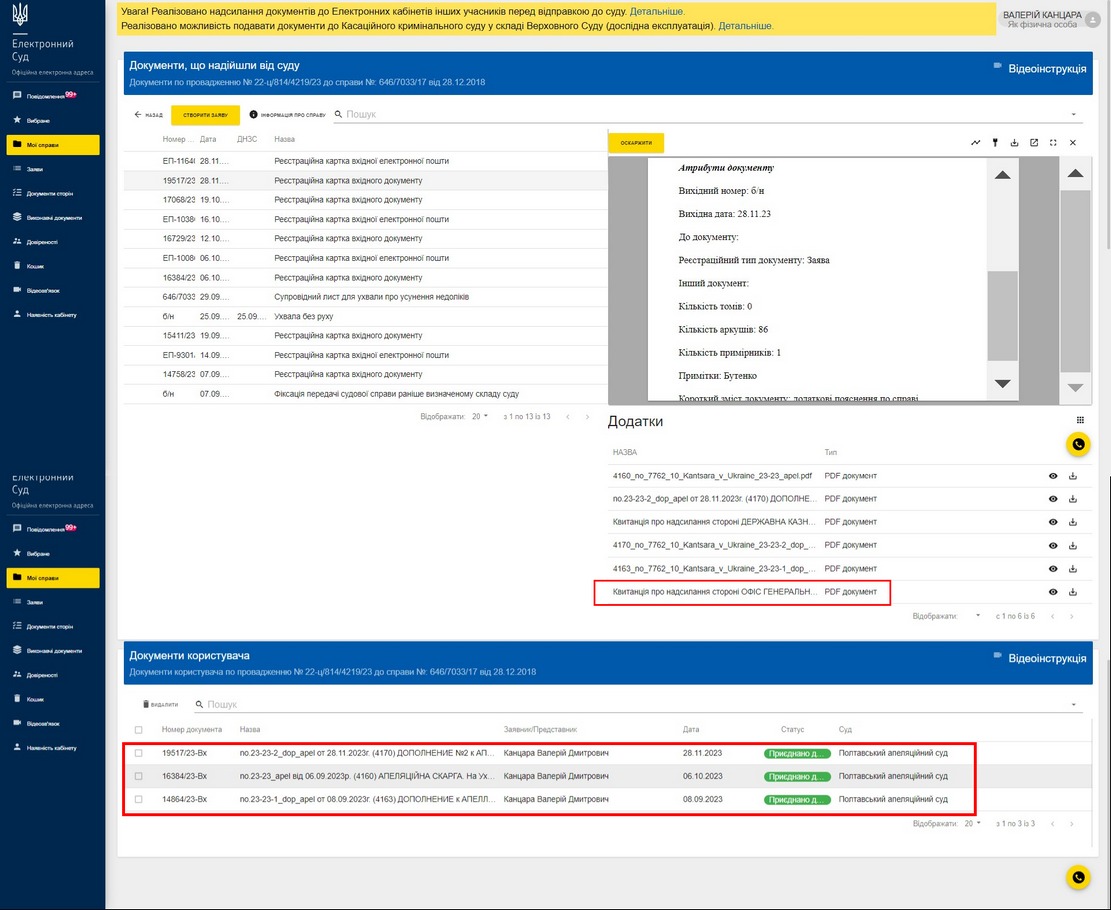Preview the Квитанція ДЕРЖАВНА КАЗН... via eye icon
Viewport: 1111px width, 910px height.
(1053, 522)
